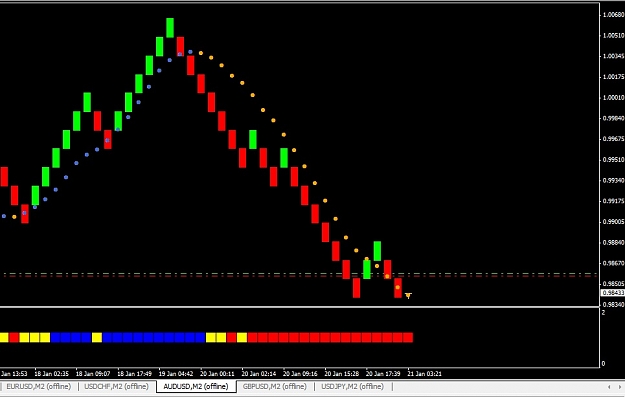The height and width of the screenshot is (398, 625).
Task: Click the 20 Jan 17:39 time label
Action: 383,374
